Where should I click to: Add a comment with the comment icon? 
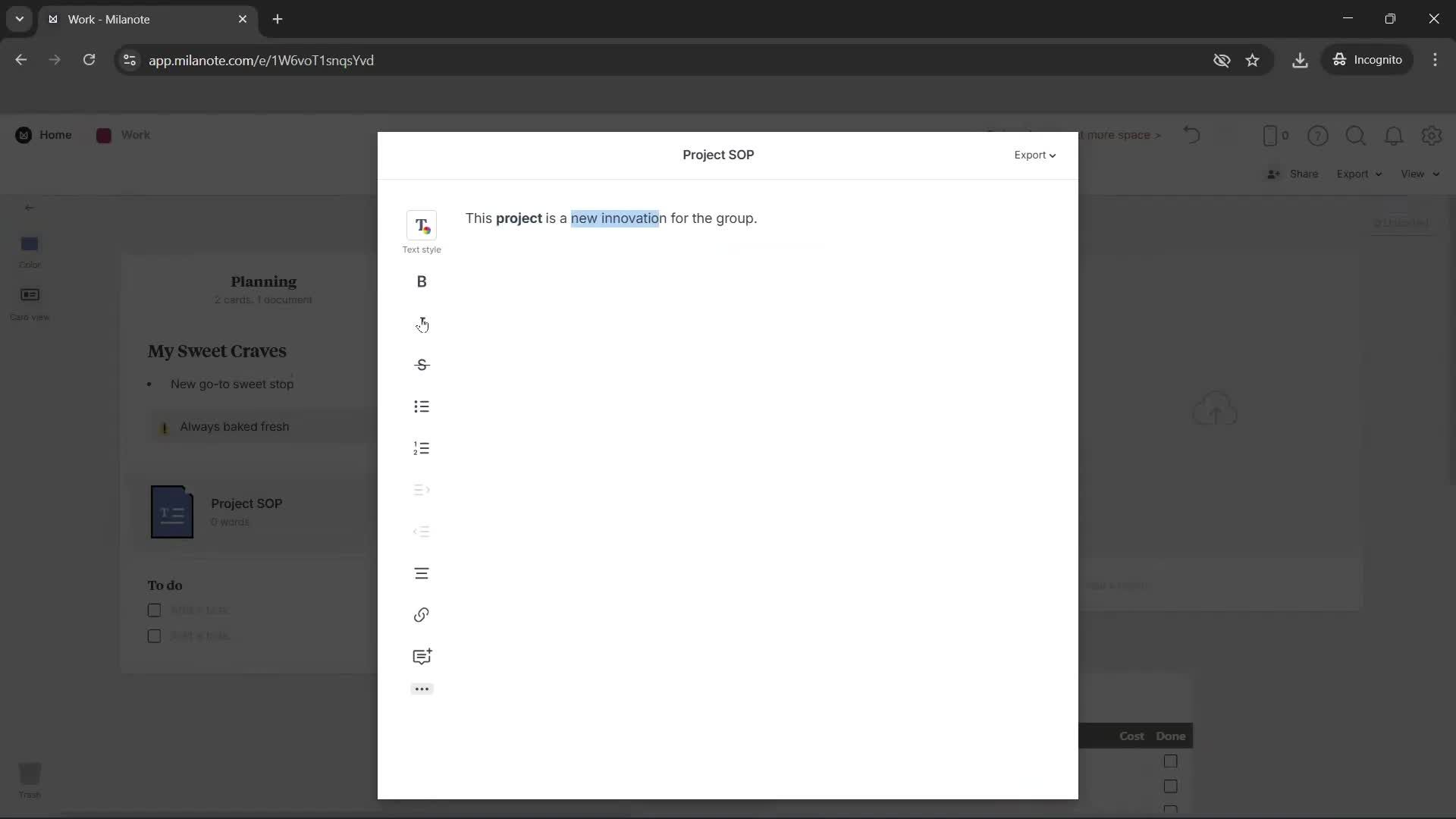coord(422,656)
